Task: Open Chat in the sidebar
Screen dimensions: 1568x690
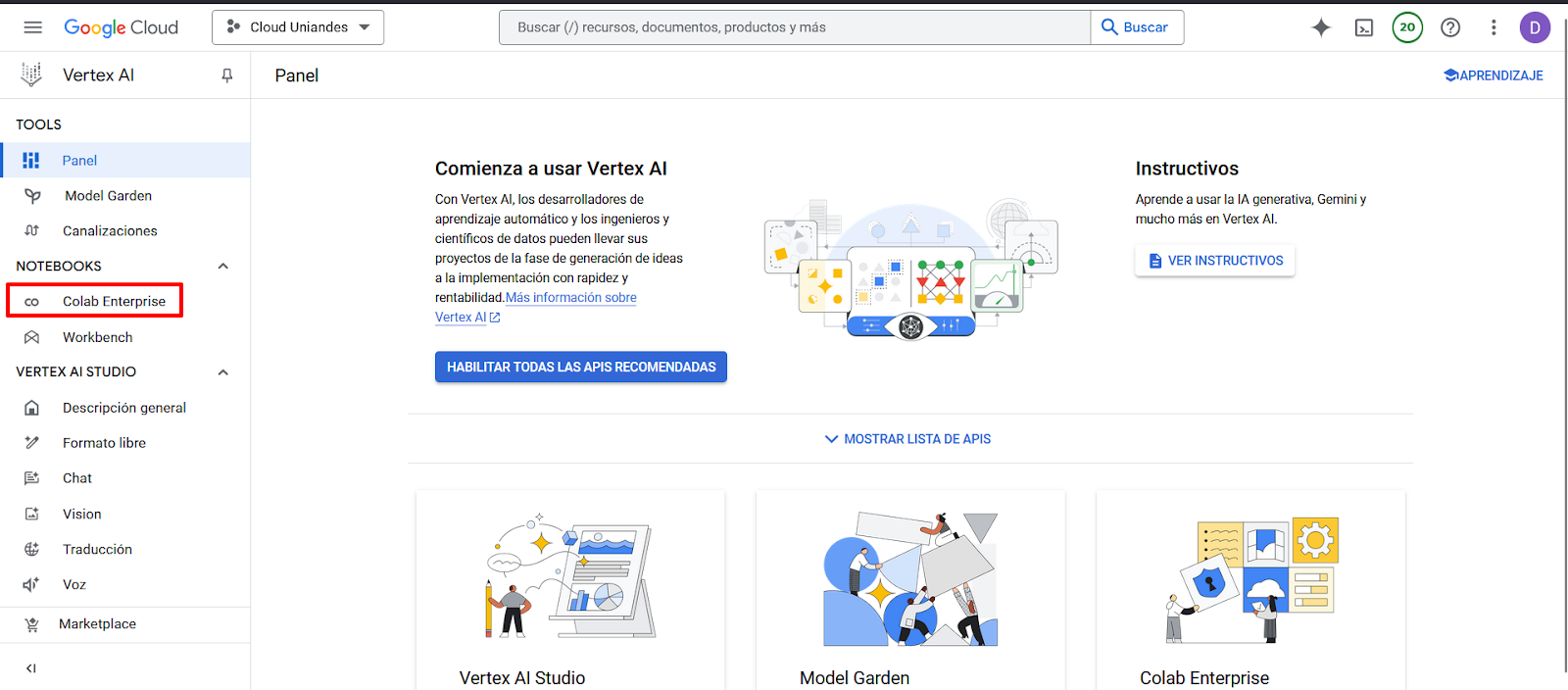Action: (x=125, y=478)
